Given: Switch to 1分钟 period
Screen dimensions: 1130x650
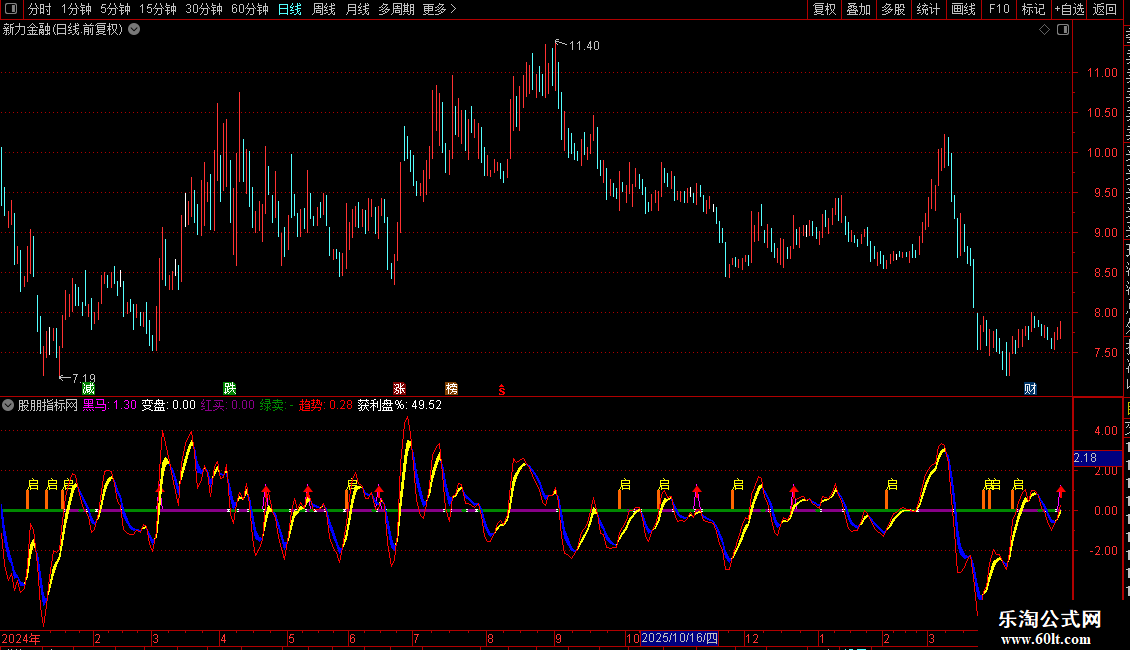Looking at the screenshot, I should coord(76,9).
